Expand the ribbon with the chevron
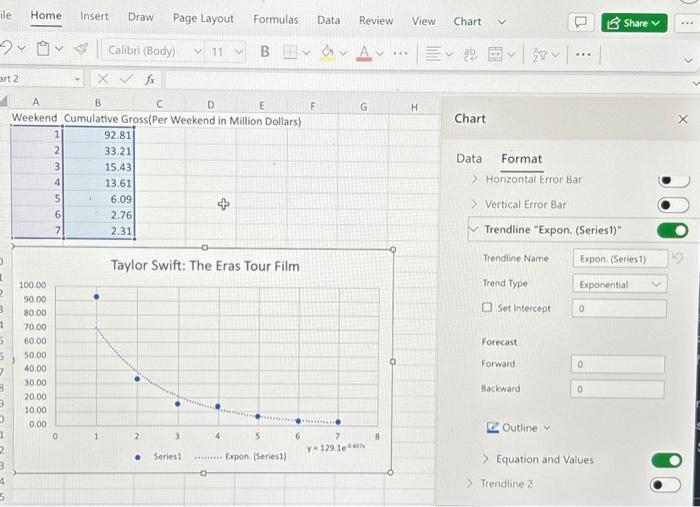Viewport: 700px width, 507px height. [x=689, y=60]
